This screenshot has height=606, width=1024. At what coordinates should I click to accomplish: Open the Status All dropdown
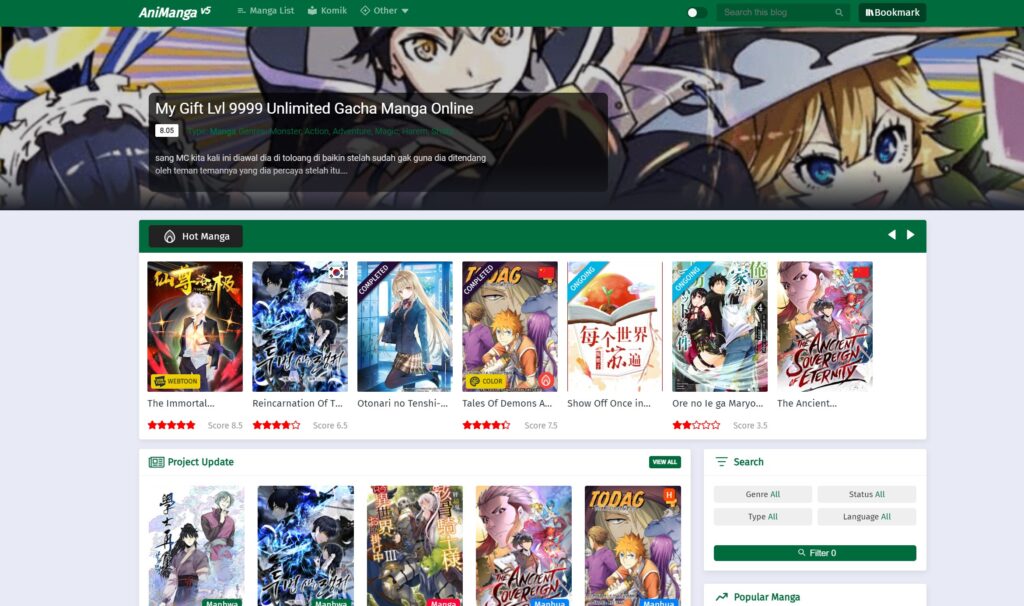867,494
